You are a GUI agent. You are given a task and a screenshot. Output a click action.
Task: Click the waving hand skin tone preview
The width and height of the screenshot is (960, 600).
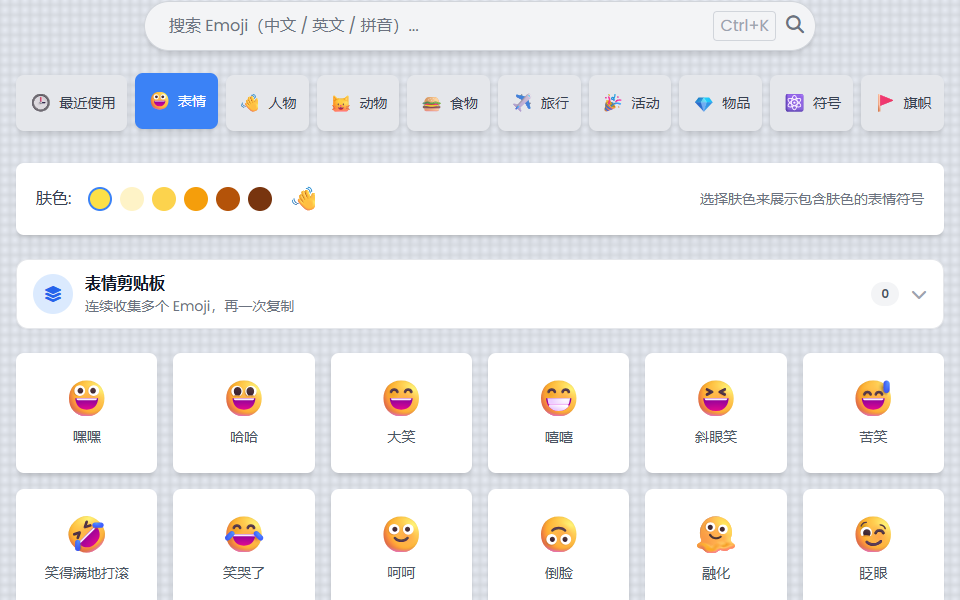[304, 199]
